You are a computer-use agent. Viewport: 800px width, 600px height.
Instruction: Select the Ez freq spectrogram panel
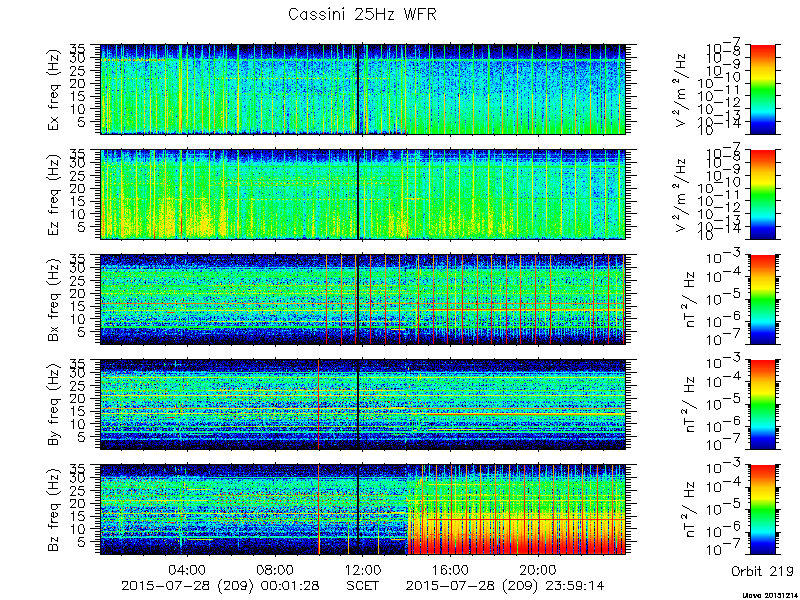click(363, 194)
